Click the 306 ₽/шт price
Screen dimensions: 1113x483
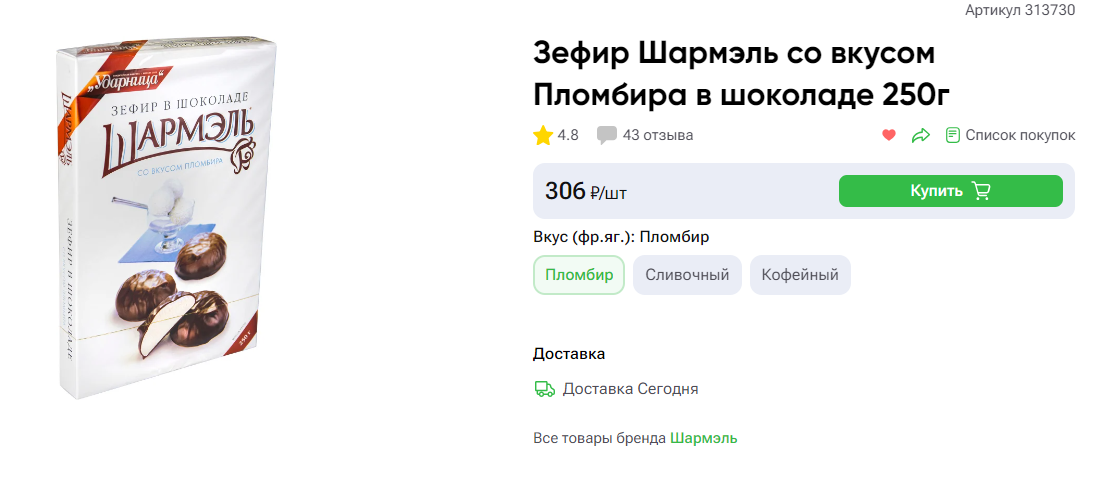point(586,191)
